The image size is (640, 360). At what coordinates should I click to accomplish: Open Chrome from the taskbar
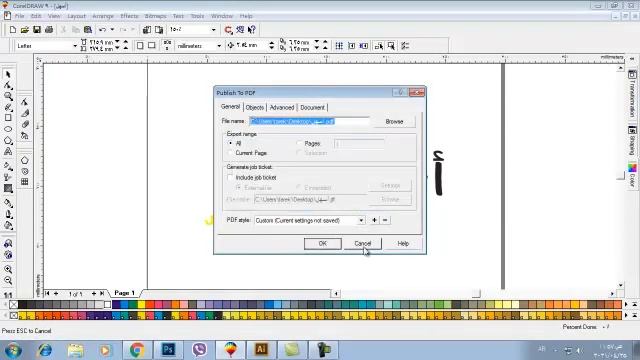137,350
